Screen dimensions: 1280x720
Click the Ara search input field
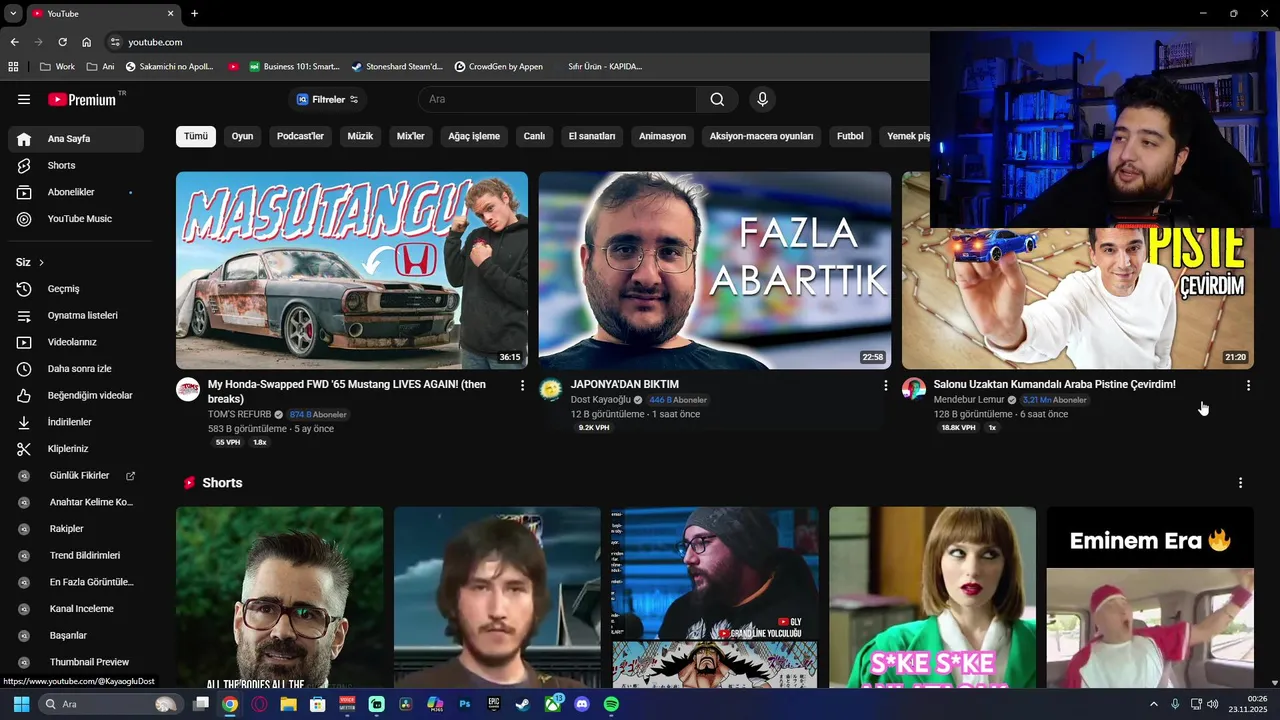pos(557,99)
